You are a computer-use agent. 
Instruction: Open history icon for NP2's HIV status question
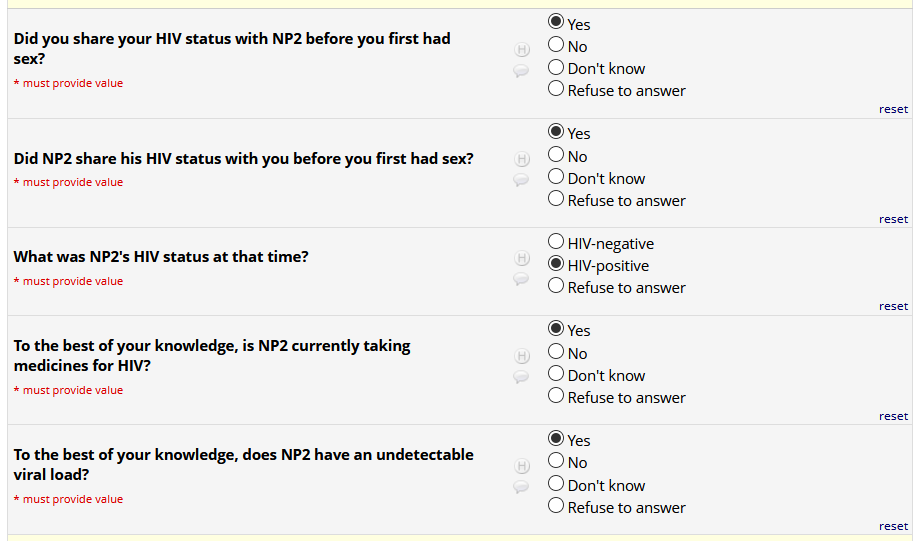click(521, 258)
